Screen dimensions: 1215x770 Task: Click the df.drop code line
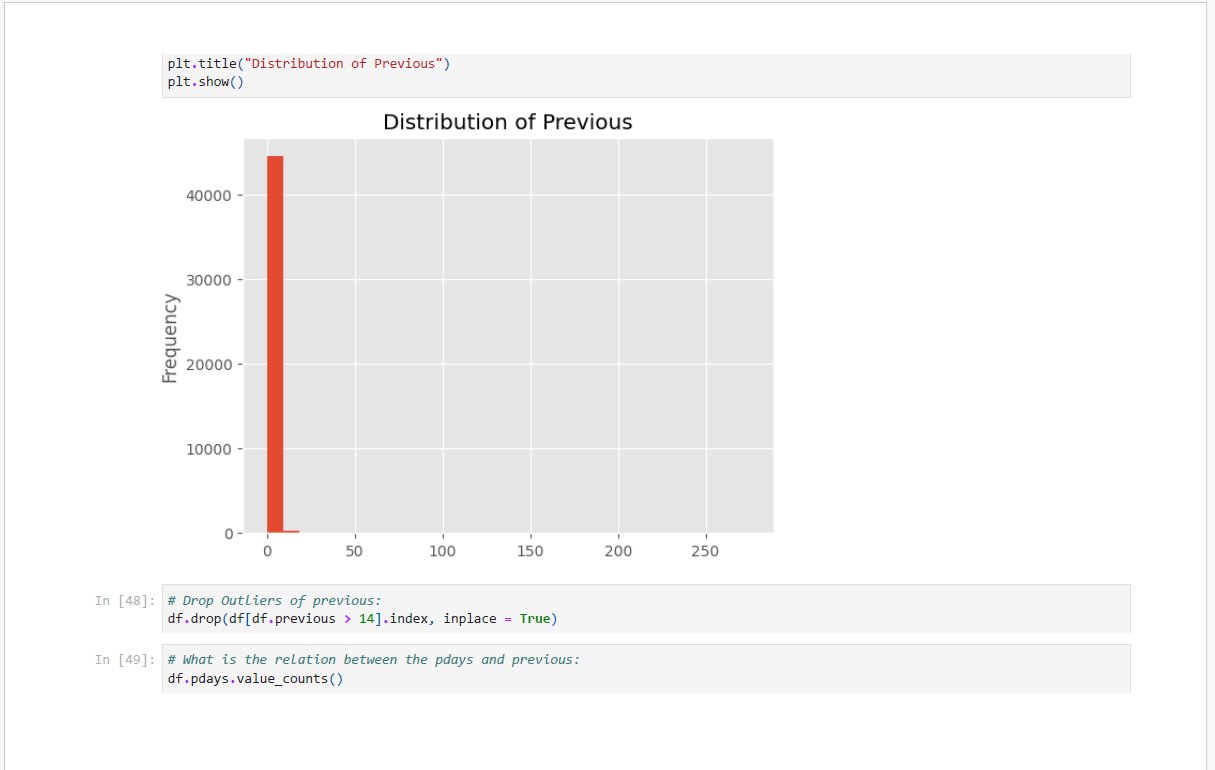pyautogui.click(x=362, y=619)
